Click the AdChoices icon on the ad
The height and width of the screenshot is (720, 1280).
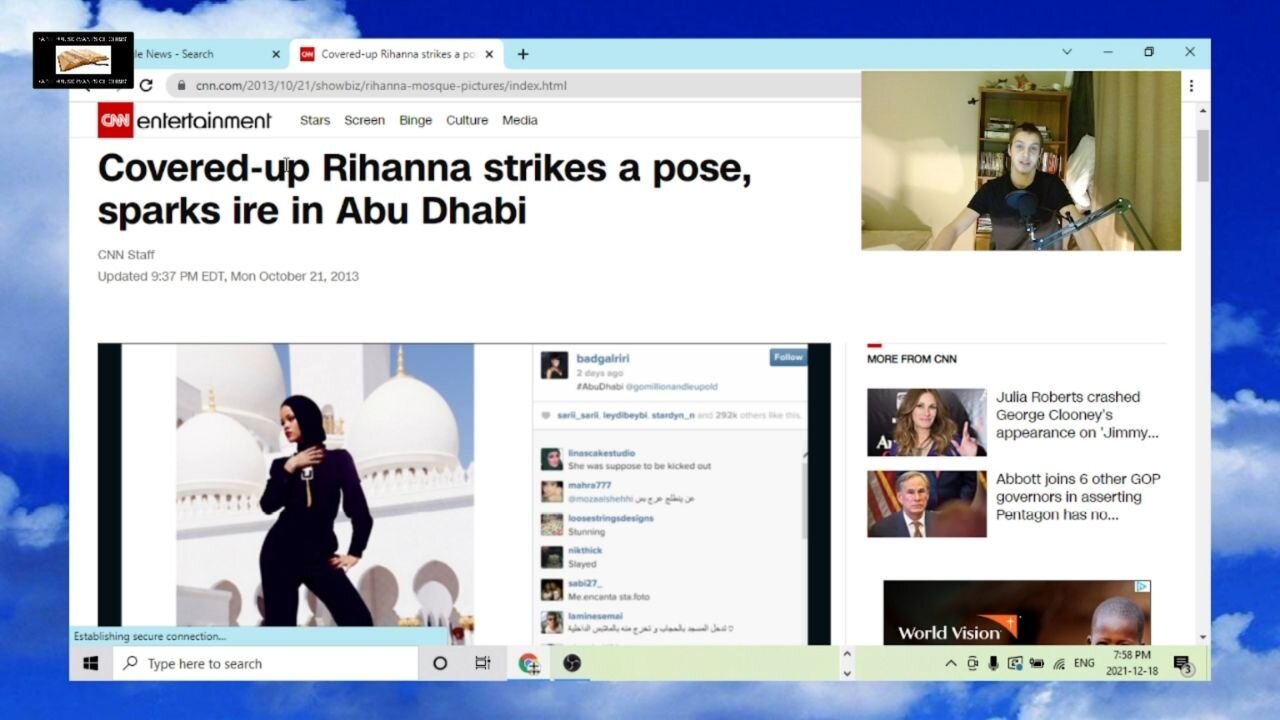pos(1142,587)
